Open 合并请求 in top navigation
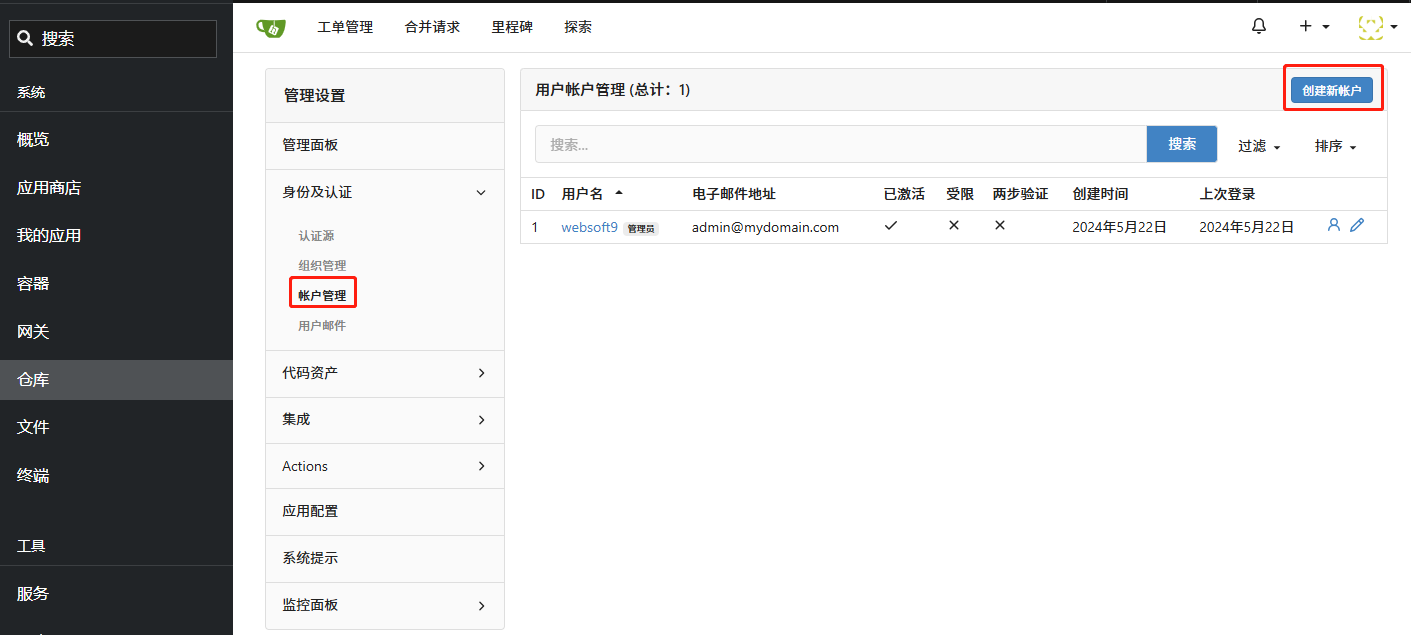The height and width of the screenshot is (635, 1411). [432, 27]
